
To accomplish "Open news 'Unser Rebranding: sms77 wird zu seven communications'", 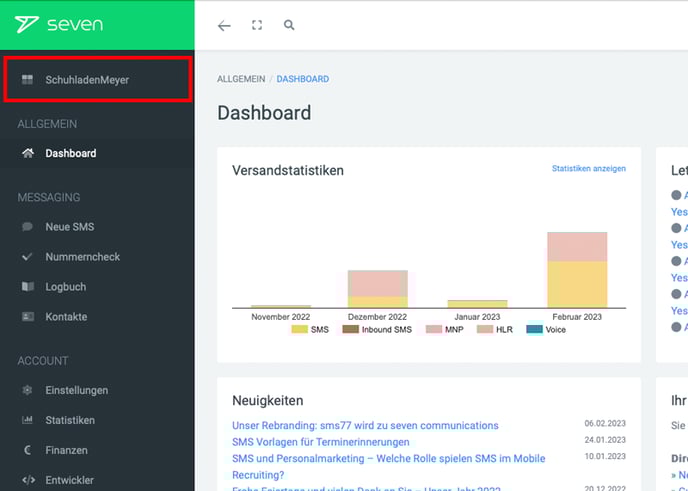I will (365, 425).
